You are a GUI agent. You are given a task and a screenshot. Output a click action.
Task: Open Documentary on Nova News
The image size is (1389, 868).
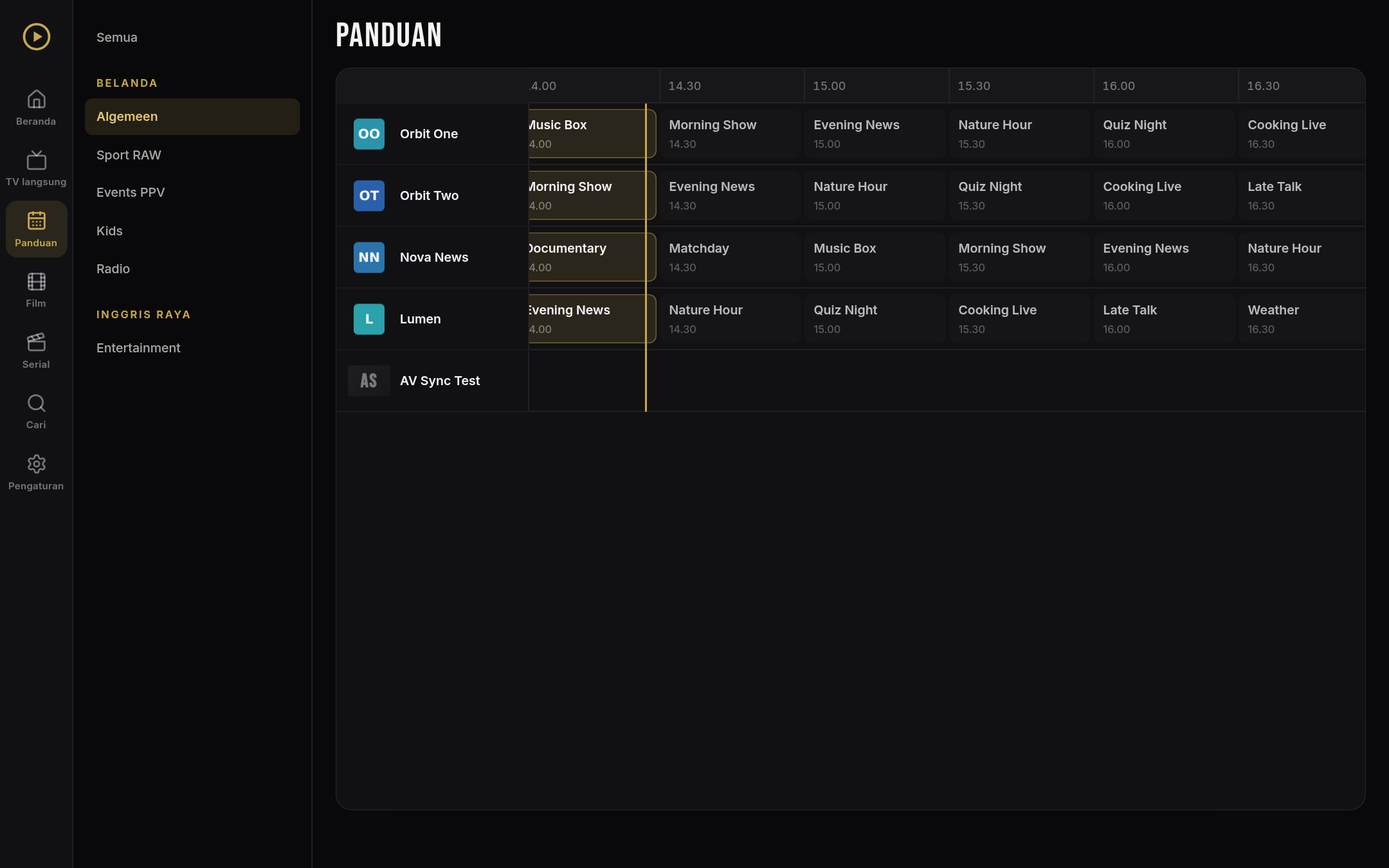(x=592, y=257)
